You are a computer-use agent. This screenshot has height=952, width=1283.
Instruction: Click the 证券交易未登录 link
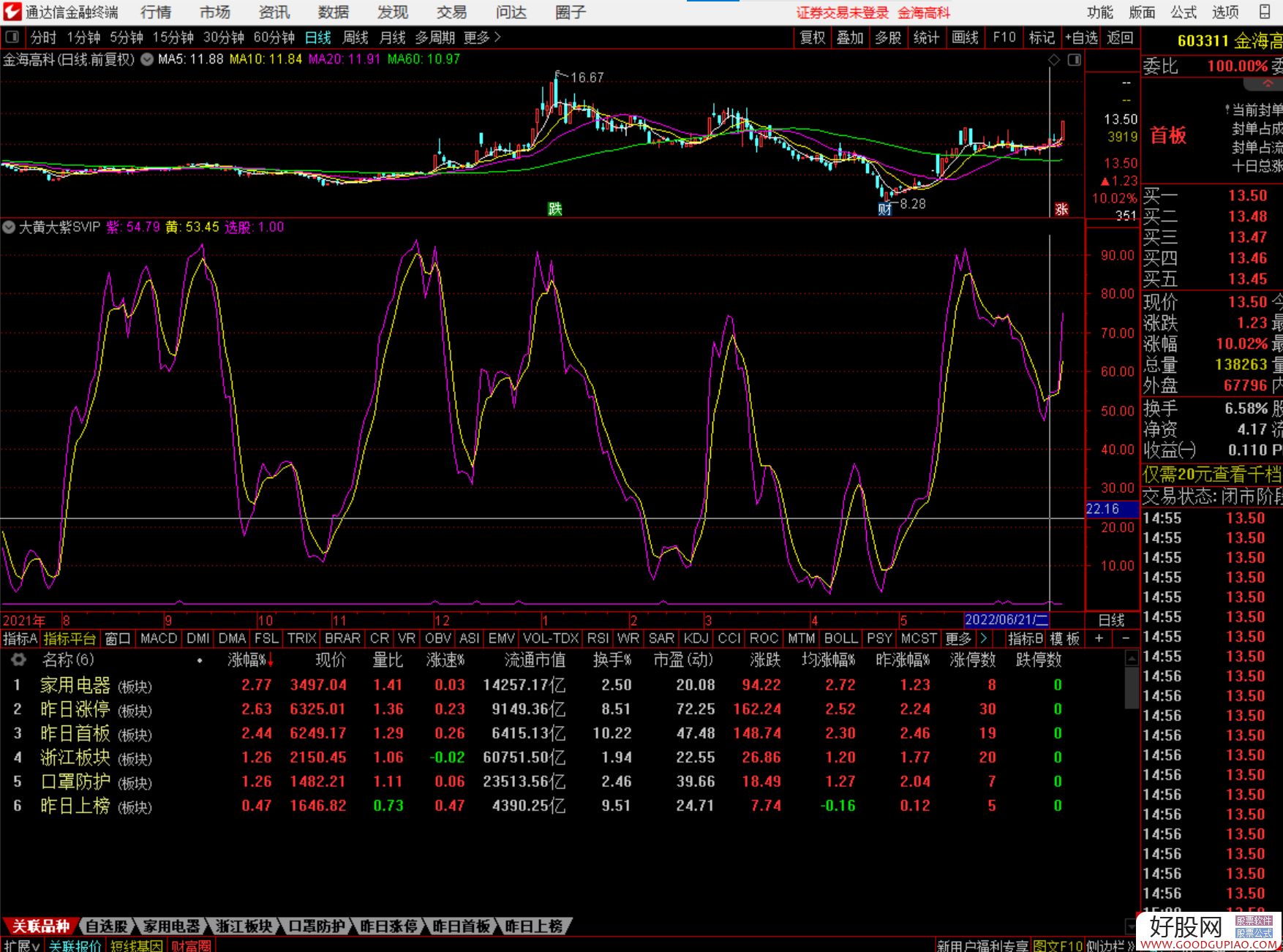(842, 12)
